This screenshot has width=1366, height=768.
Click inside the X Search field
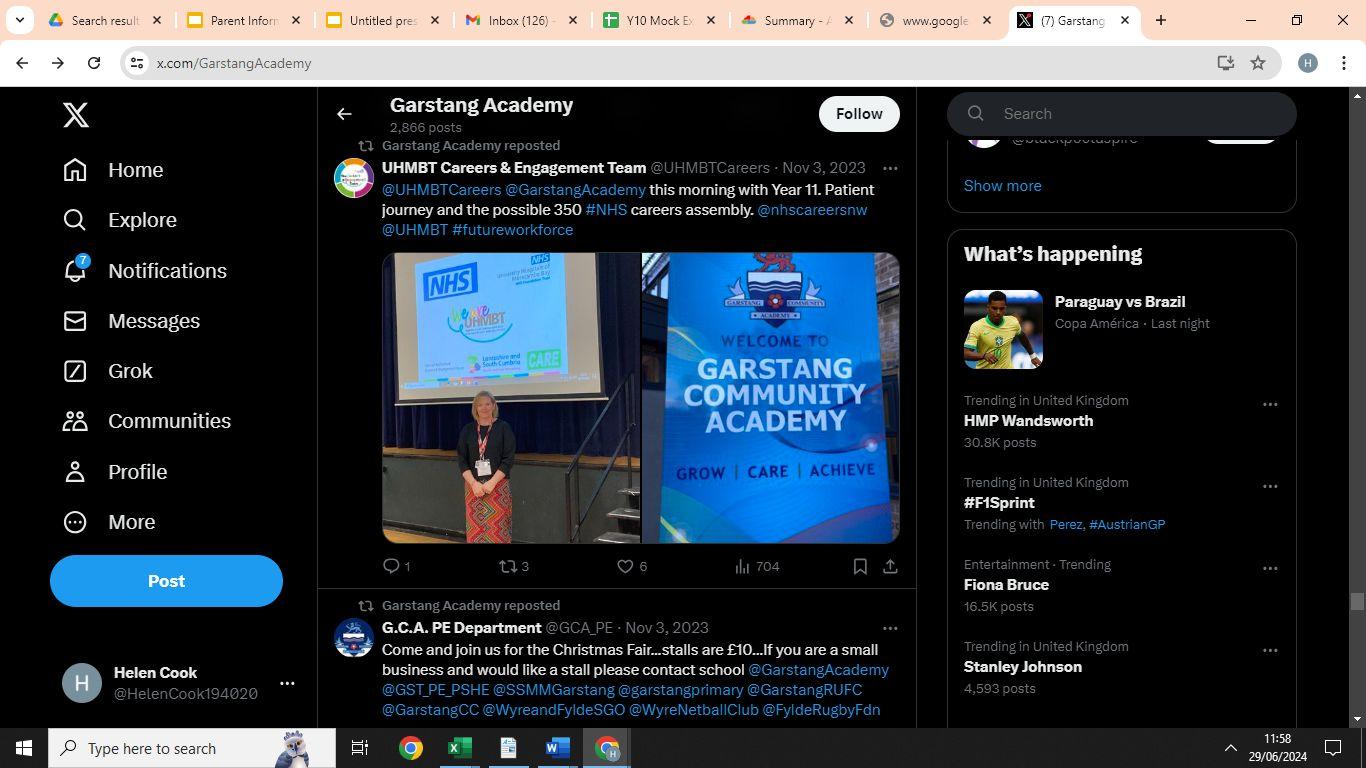1122,114
